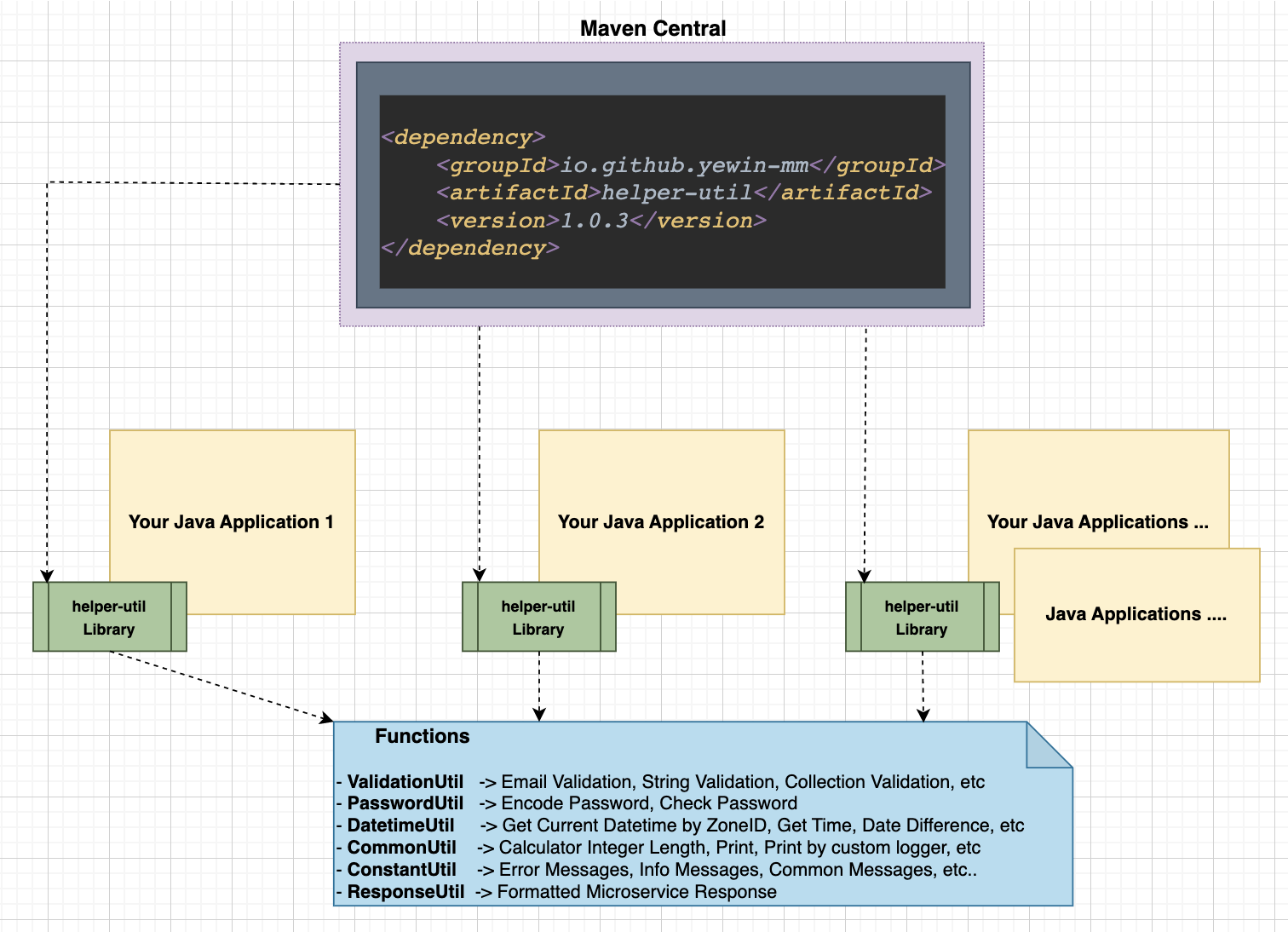Click the folded corner of Functions note
The image size is (1288, 932).
[1050, 745]
